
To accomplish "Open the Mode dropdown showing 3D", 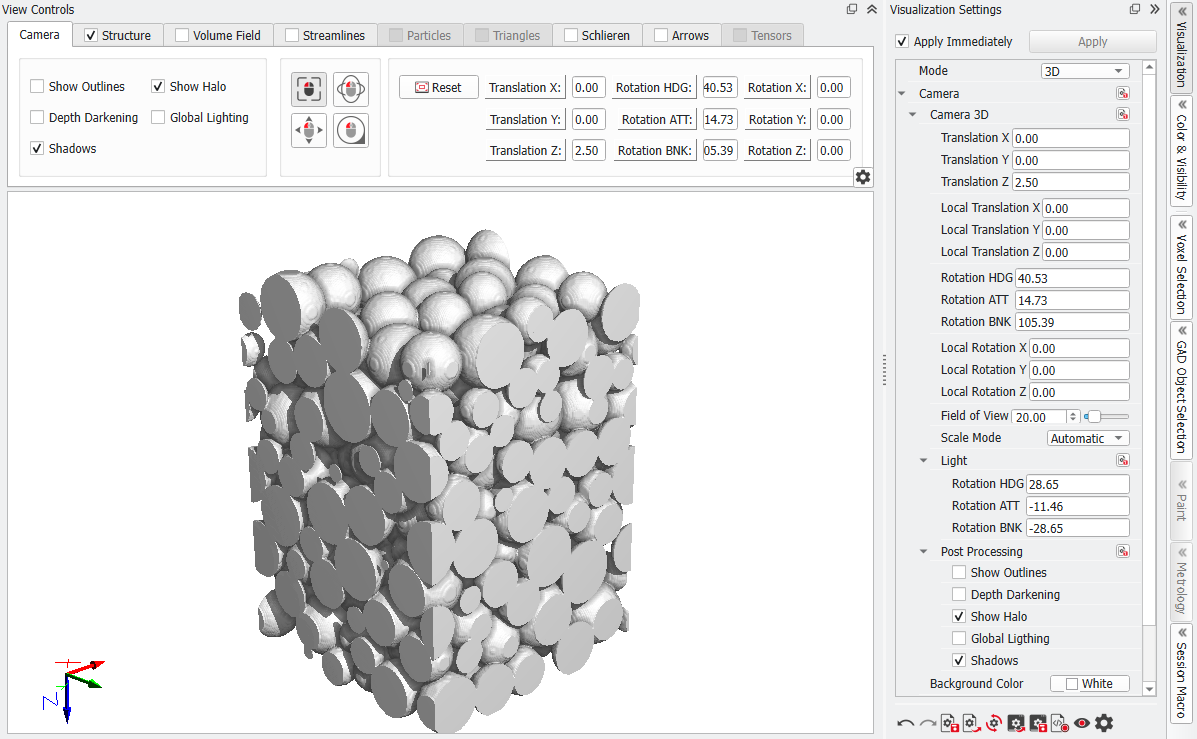I will (1085, 71).
